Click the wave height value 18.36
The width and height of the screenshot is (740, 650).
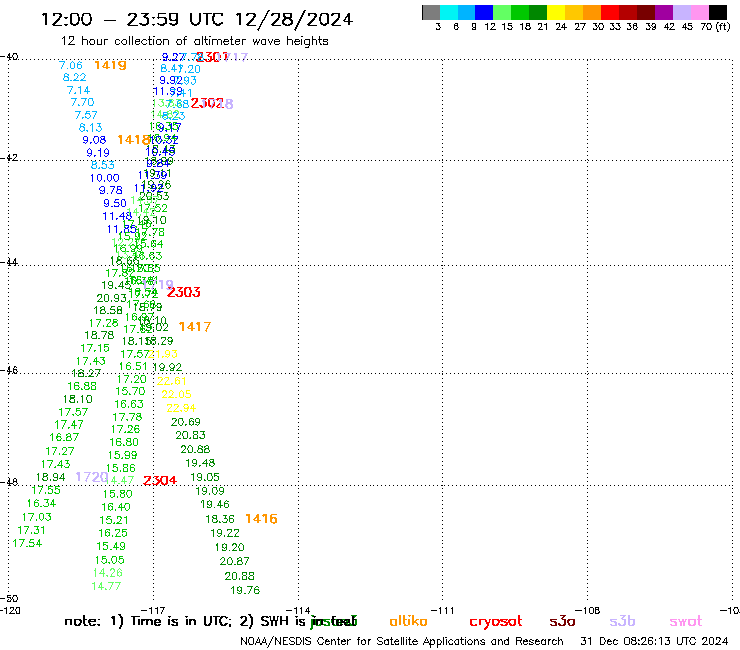[219, 519]
